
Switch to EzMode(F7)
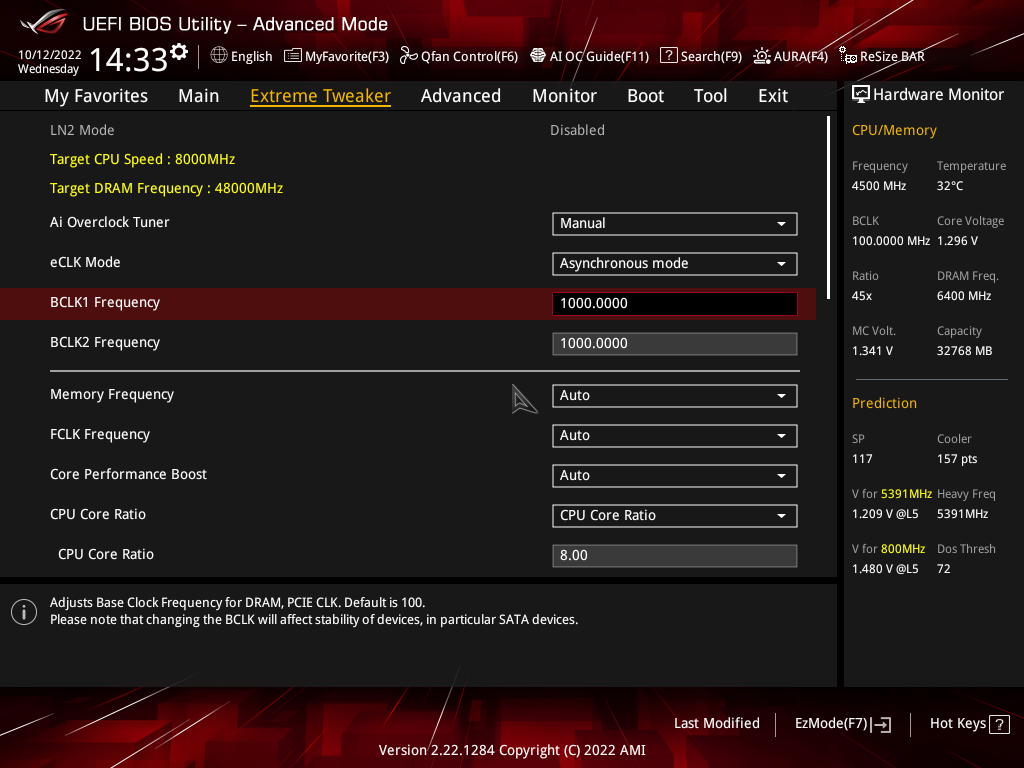pos(842,724)
